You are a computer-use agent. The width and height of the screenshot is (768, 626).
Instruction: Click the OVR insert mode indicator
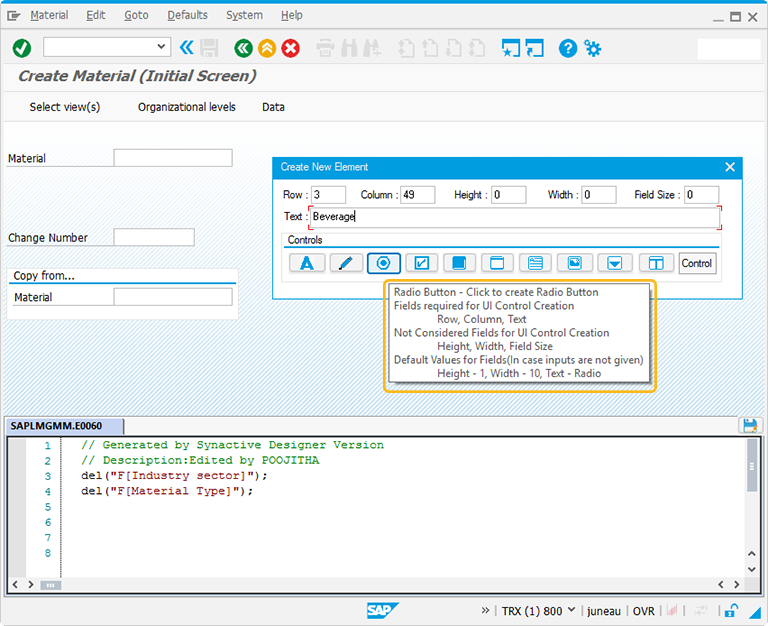(x=643, y=611)
